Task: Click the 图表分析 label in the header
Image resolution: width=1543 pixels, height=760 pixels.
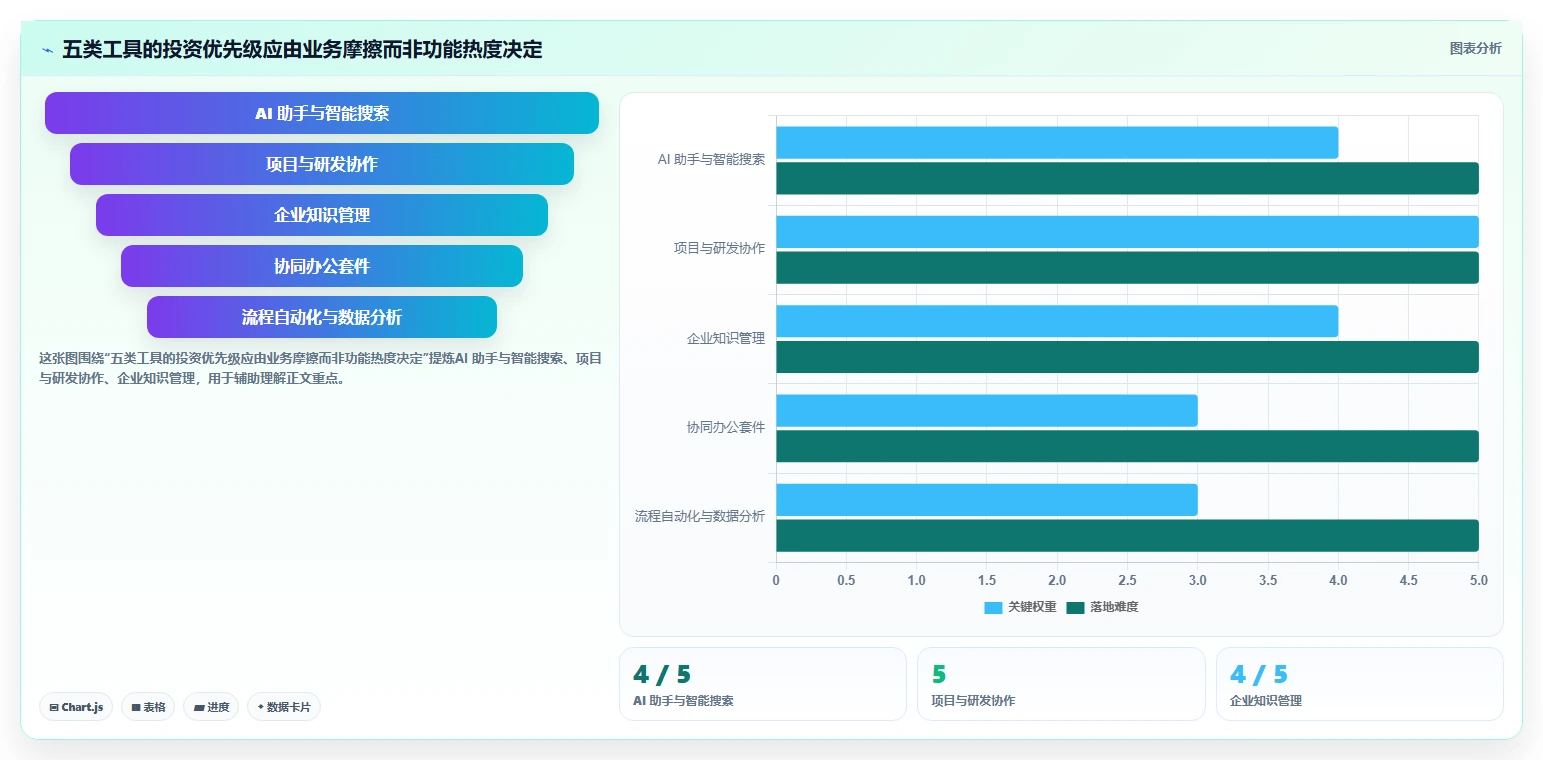Action: (x=1475, y=48)
